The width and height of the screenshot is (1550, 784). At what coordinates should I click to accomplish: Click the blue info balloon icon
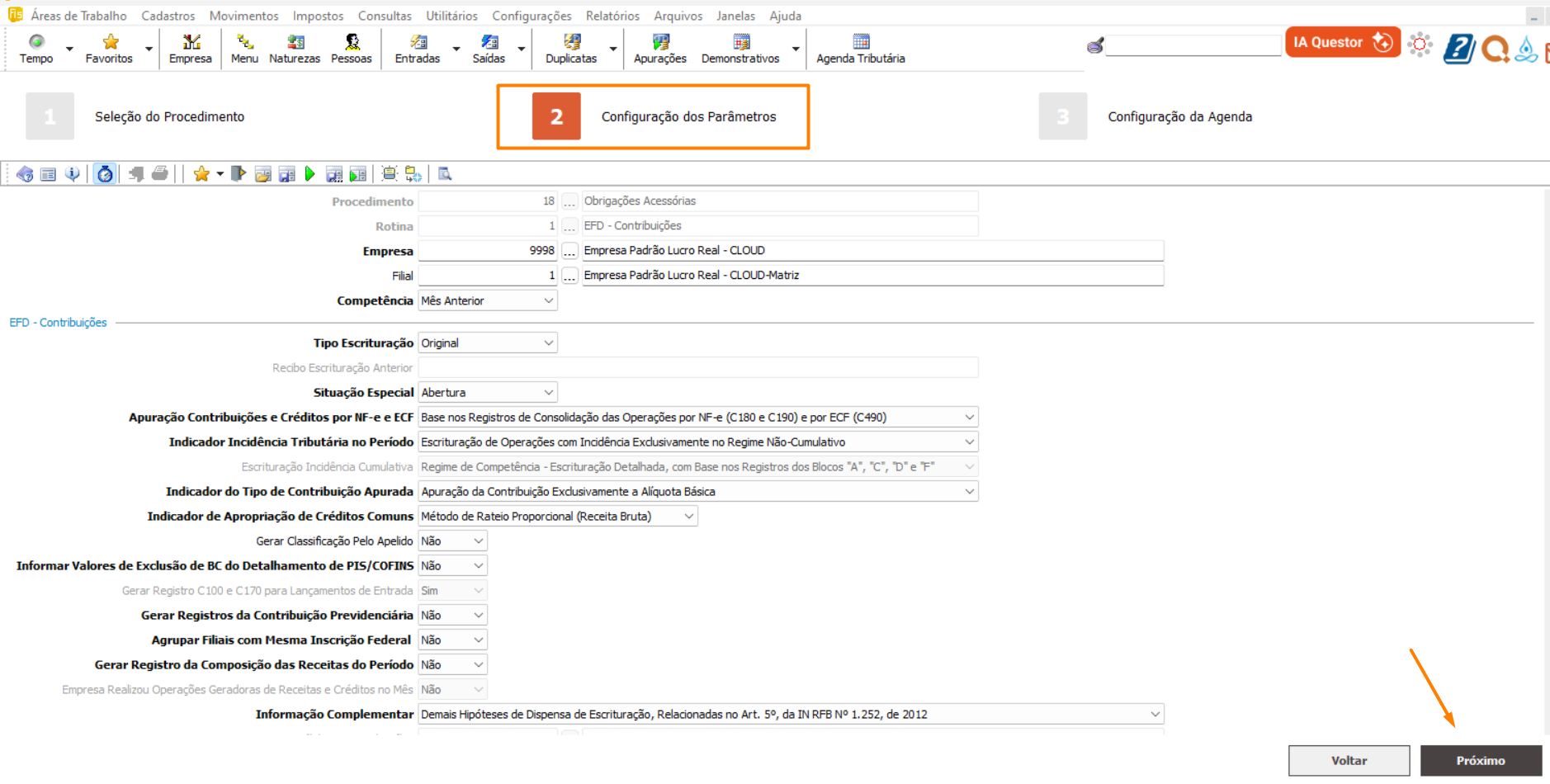click(73, 174)
